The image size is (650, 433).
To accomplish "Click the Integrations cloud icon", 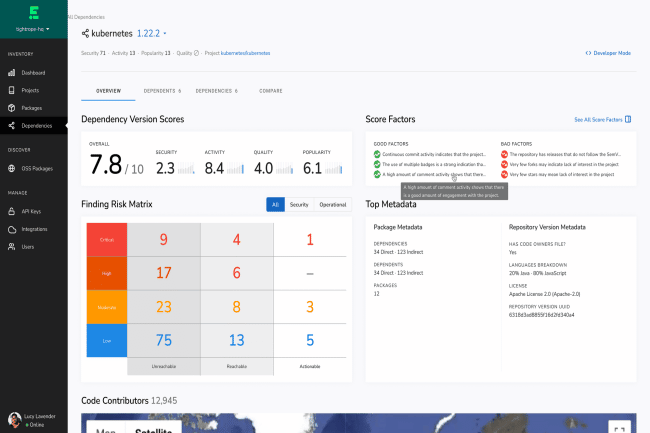I will [x=12, y=229].
